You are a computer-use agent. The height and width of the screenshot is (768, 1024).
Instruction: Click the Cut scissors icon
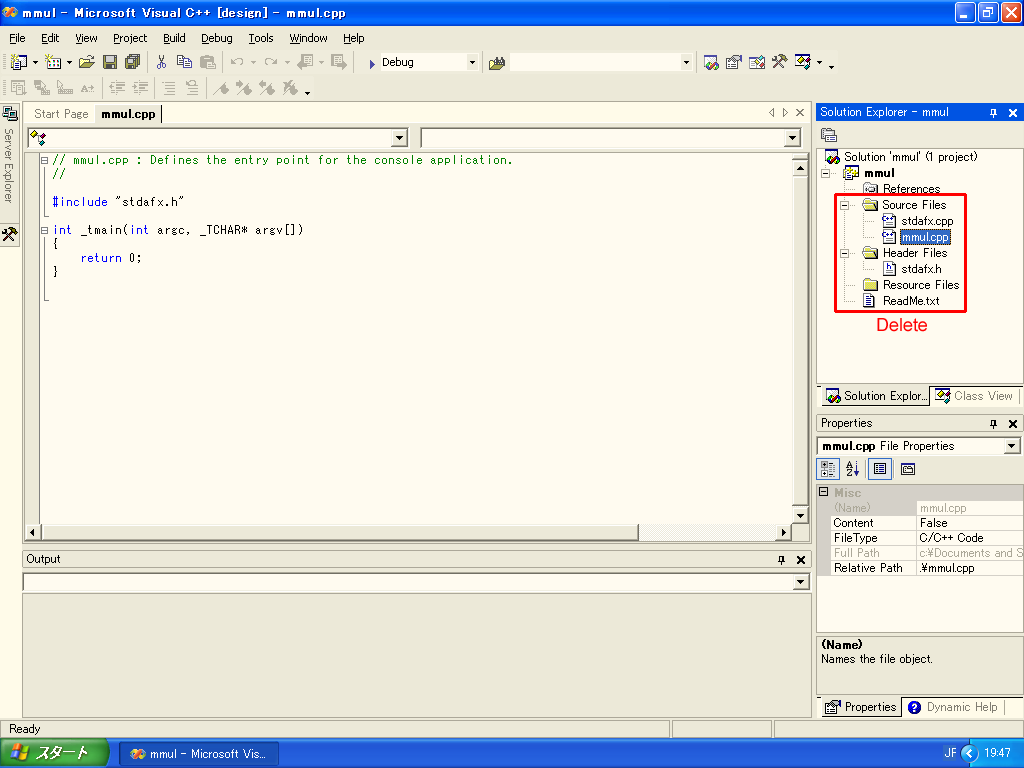click(161, 63)
